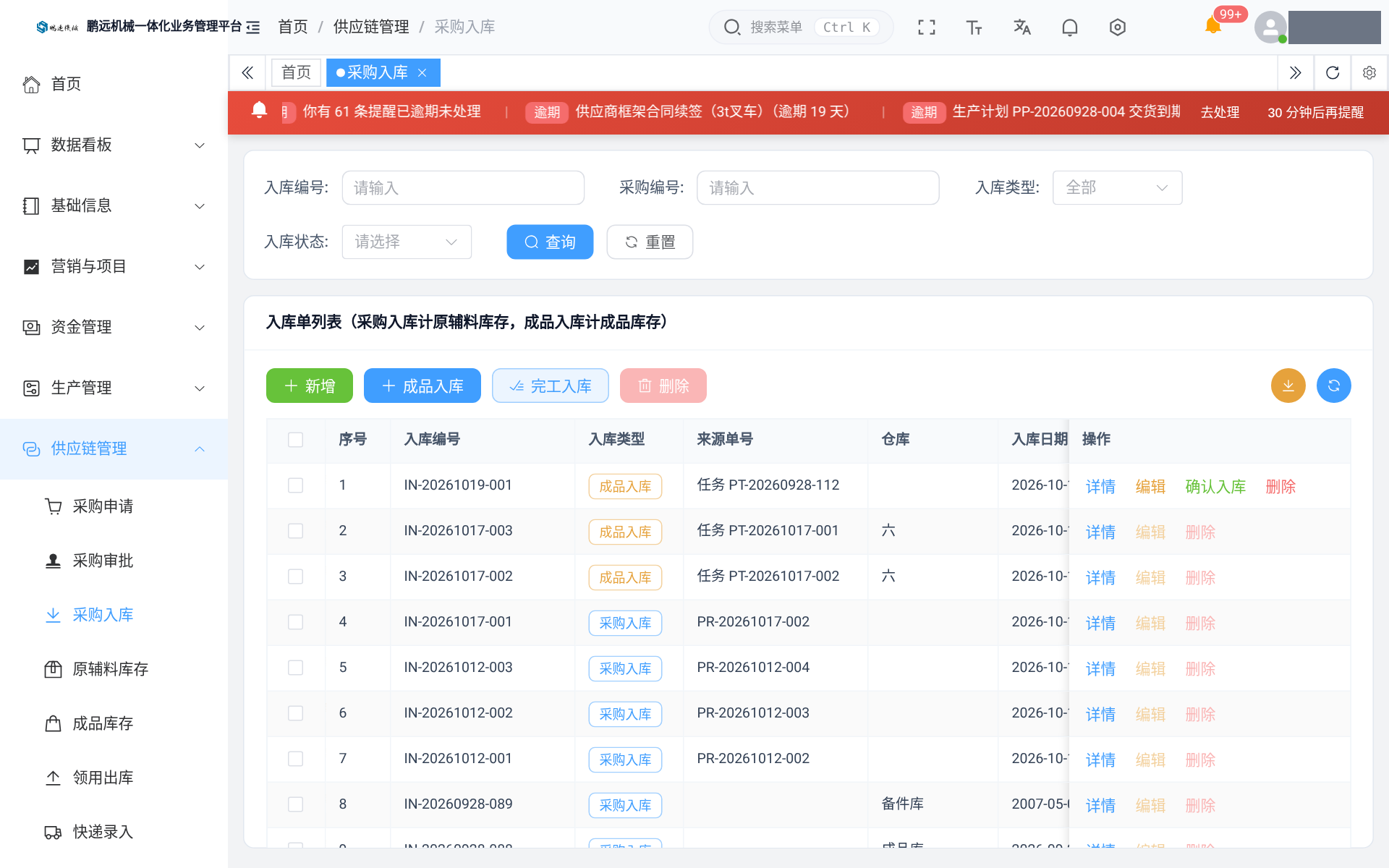The width and height of the screenshot is (1389, 868).
Task: Expand the 数据看板 sidebar menu
Action: [x=114, y=145]
